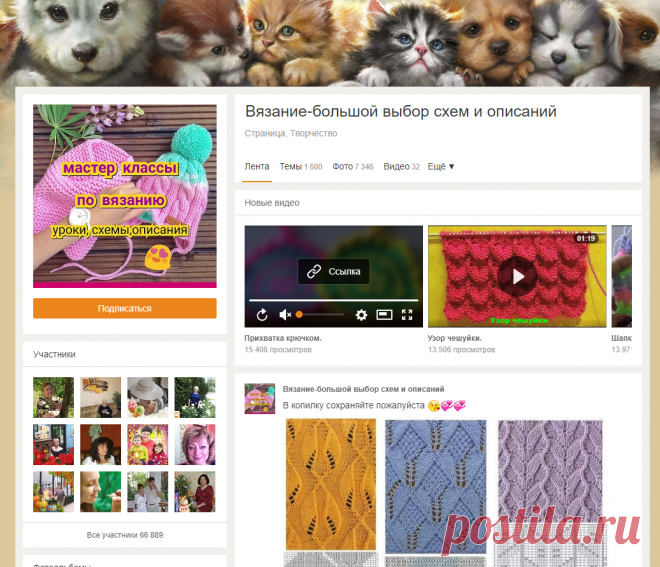Click the group avatar beside the post
This screenshot has width=660, height=567.
260,398
